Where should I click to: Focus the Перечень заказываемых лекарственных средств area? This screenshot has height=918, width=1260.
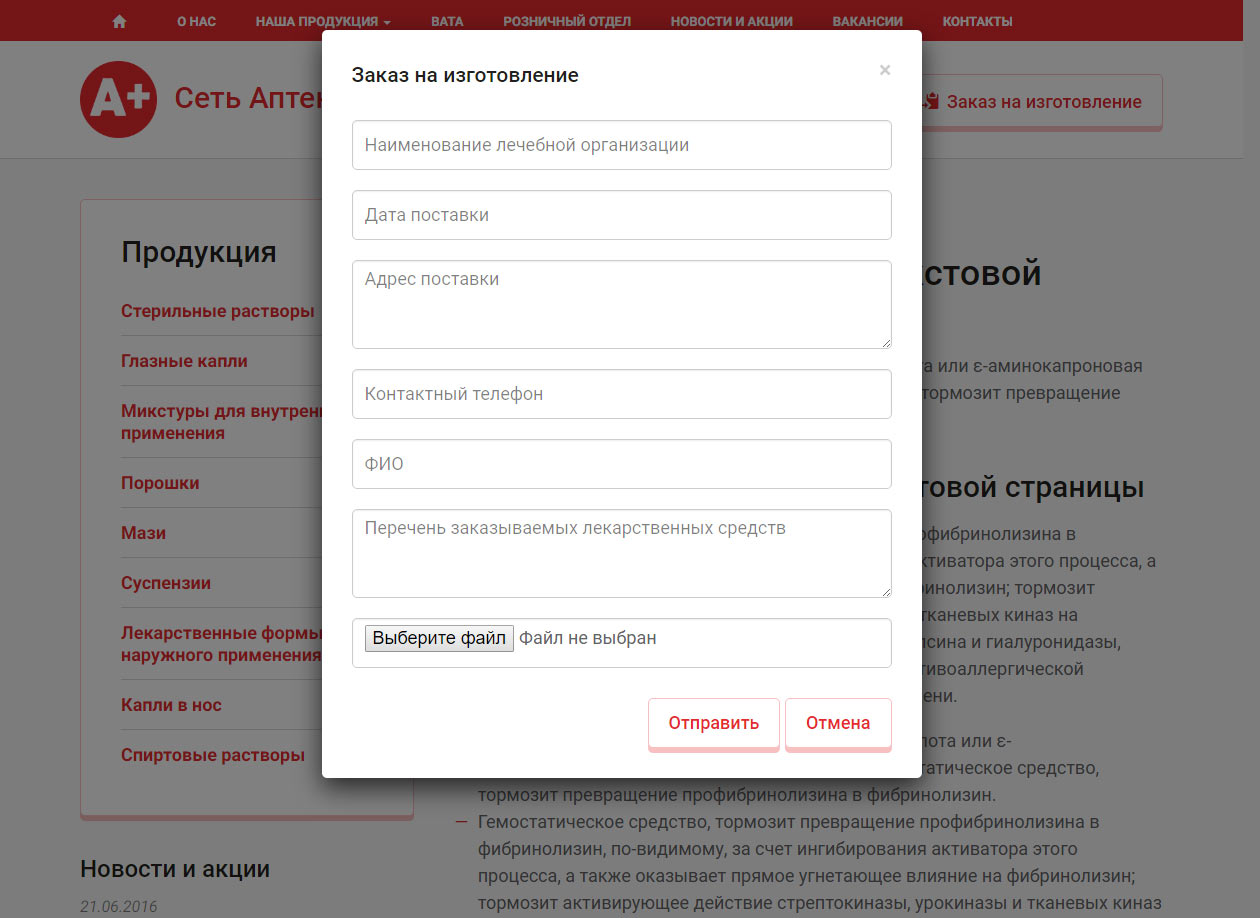pos(621,553)
